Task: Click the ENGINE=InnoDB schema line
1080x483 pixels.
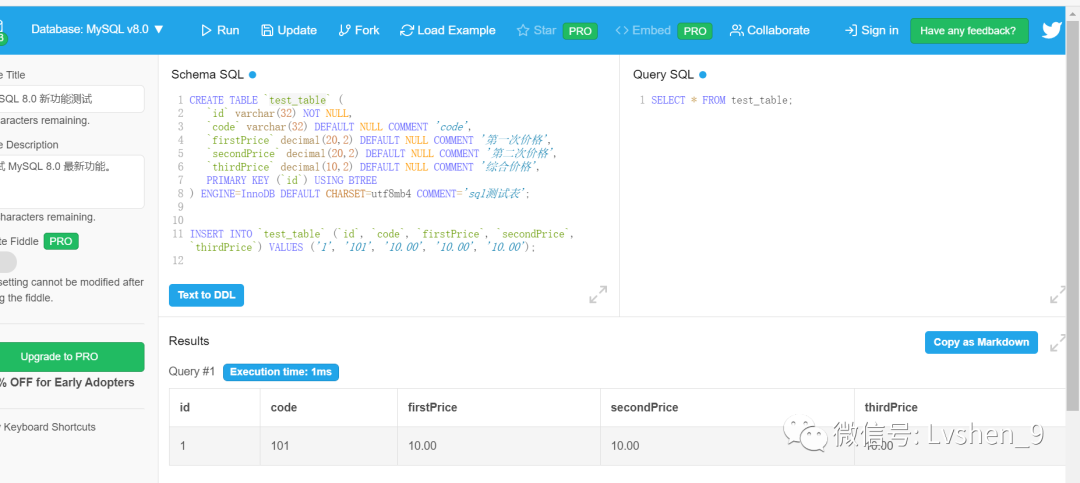Action: [x=359, y=194]
